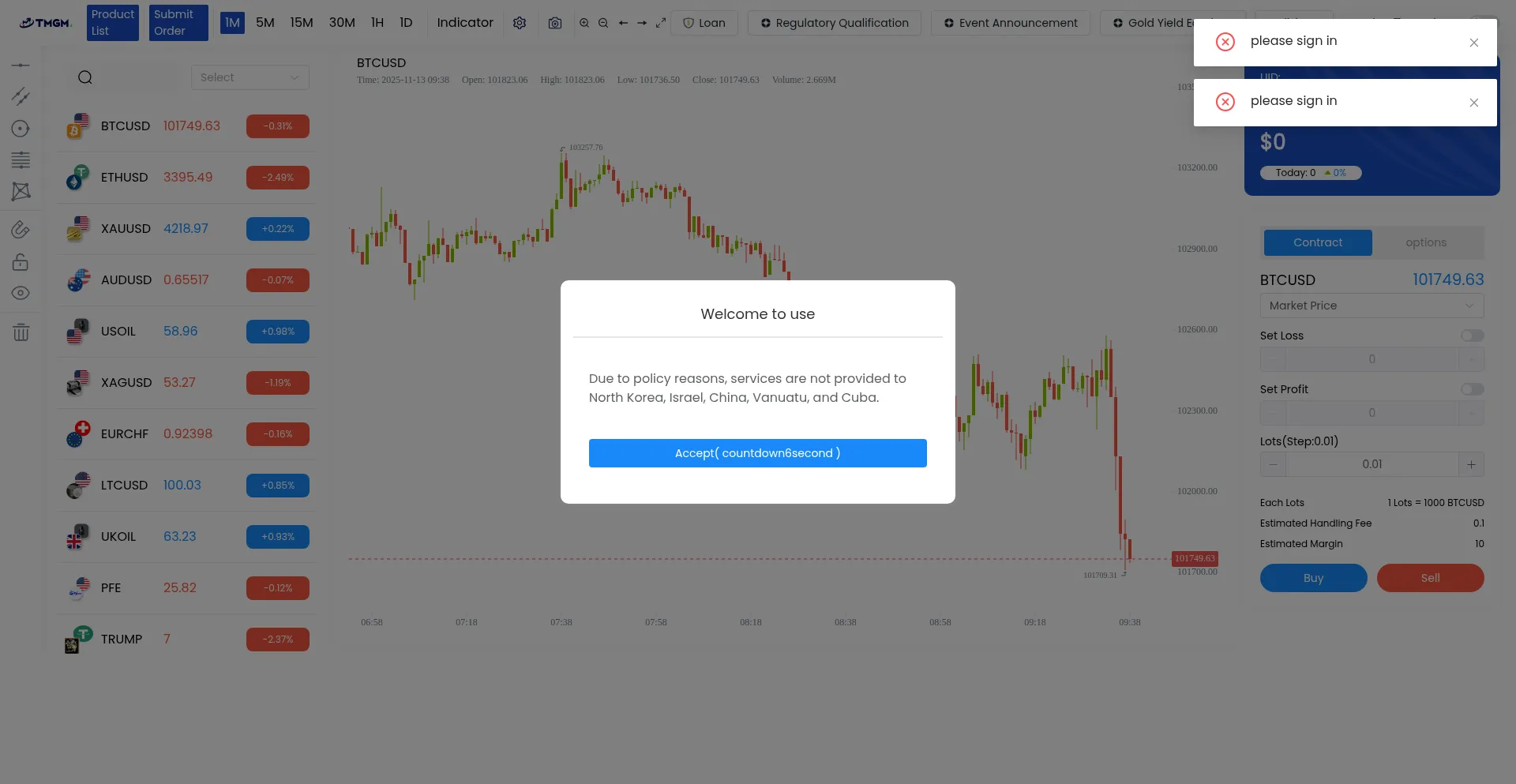Switch to the options tab
Screen dimensions: 1516x784
coord(1426,242)
